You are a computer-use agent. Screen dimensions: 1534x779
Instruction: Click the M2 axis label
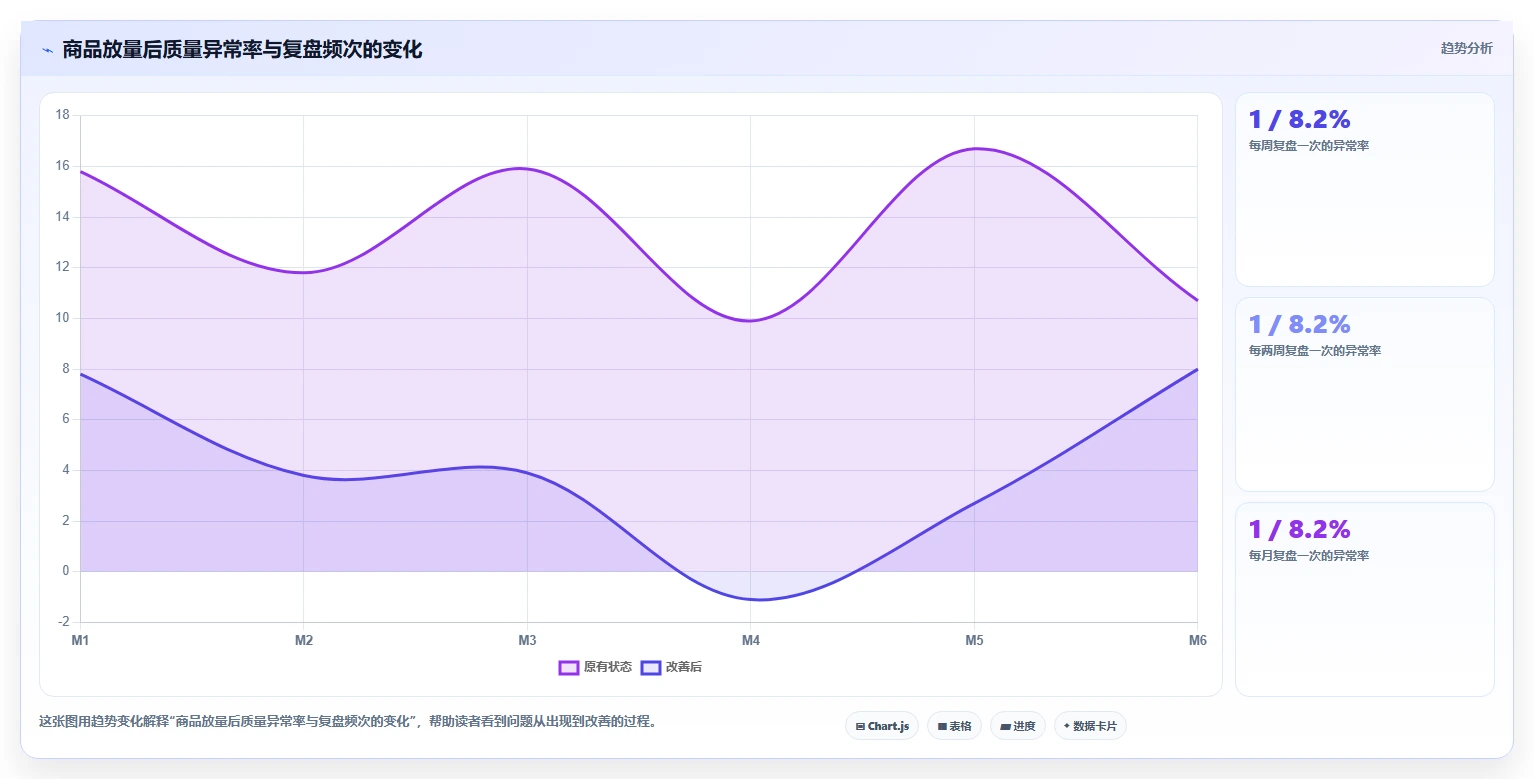coord(304,640)
